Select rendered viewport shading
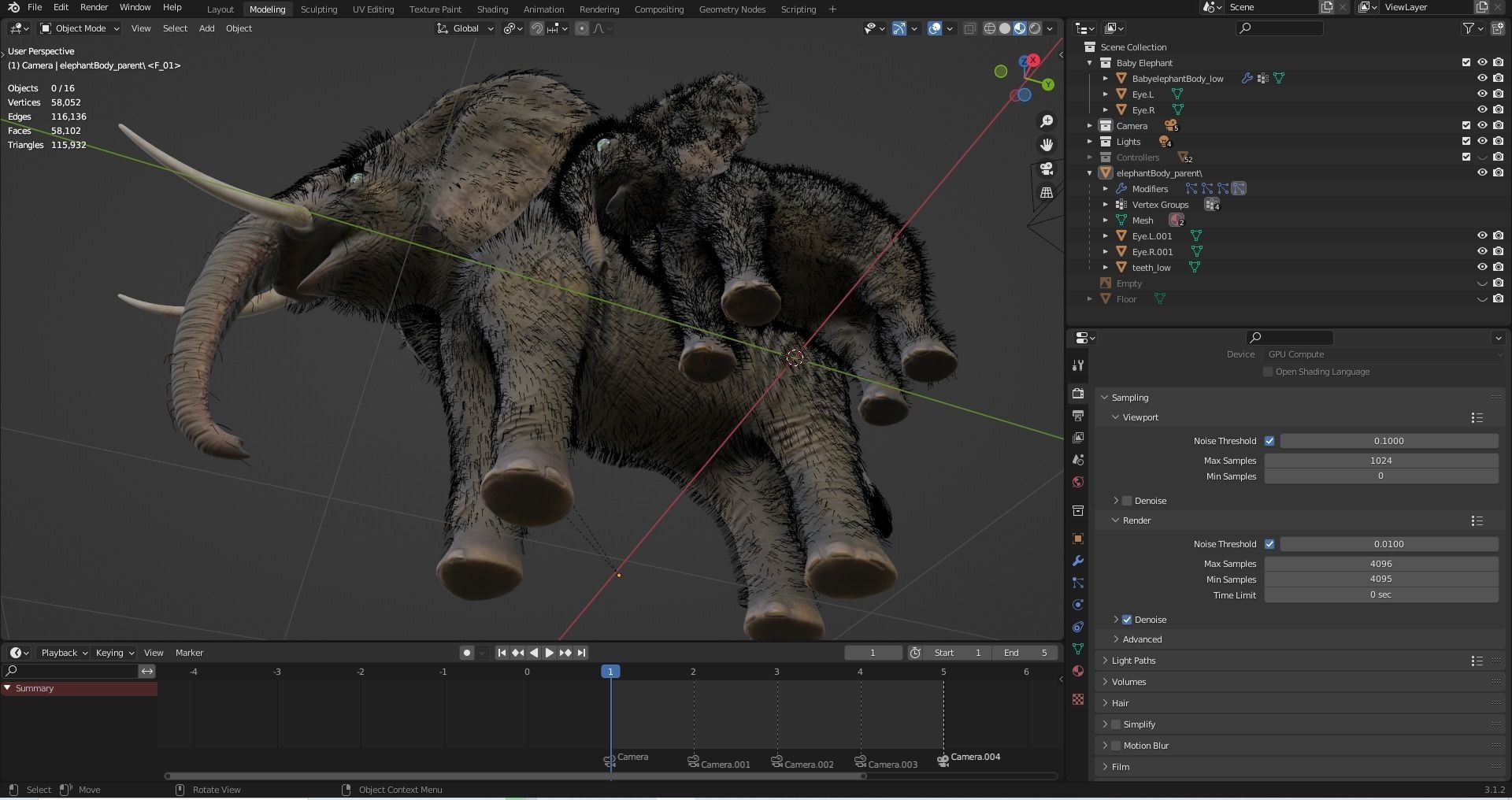 click(x=1035, y=28)
